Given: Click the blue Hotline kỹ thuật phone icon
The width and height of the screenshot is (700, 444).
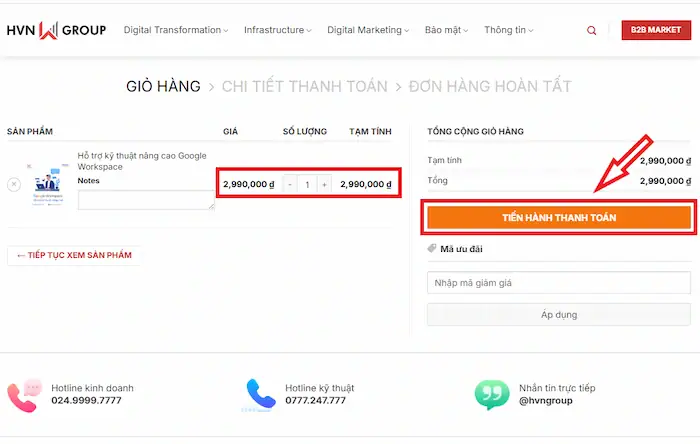Looking at the screenshot, I should [260, 394].
